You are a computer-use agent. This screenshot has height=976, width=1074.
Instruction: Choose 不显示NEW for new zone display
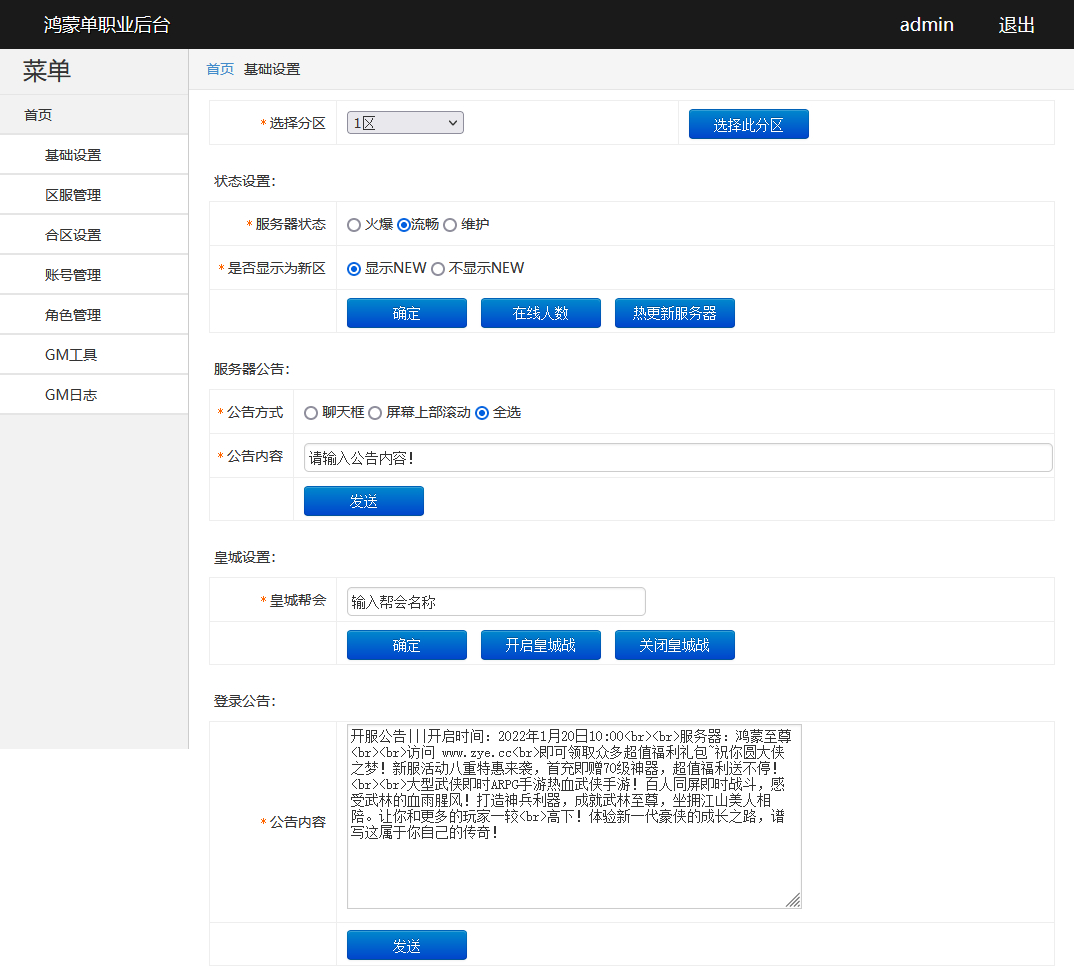click(x=437, y=268)
